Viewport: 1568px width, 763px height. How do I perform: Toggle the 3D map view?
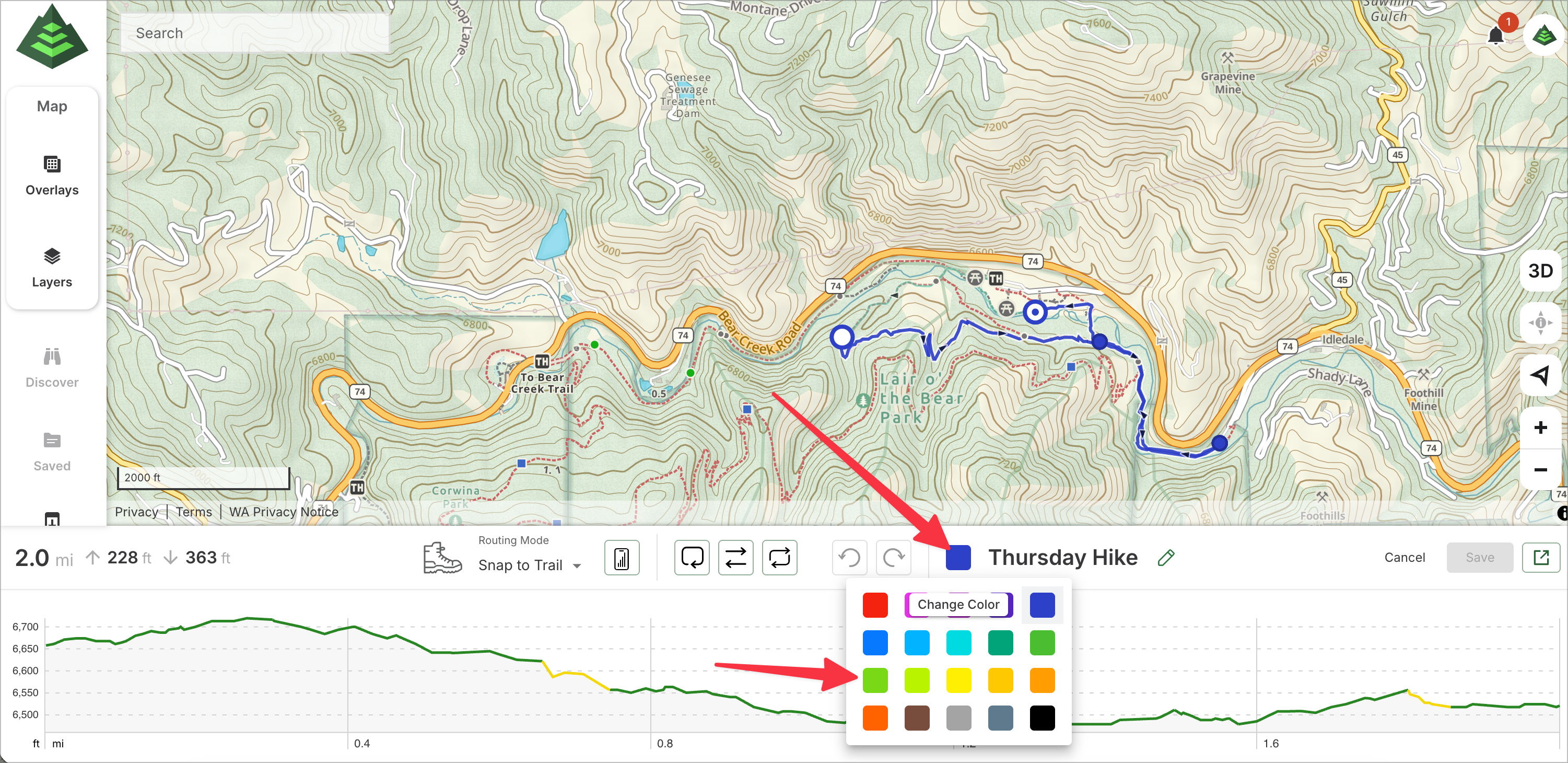point(1540,271)
